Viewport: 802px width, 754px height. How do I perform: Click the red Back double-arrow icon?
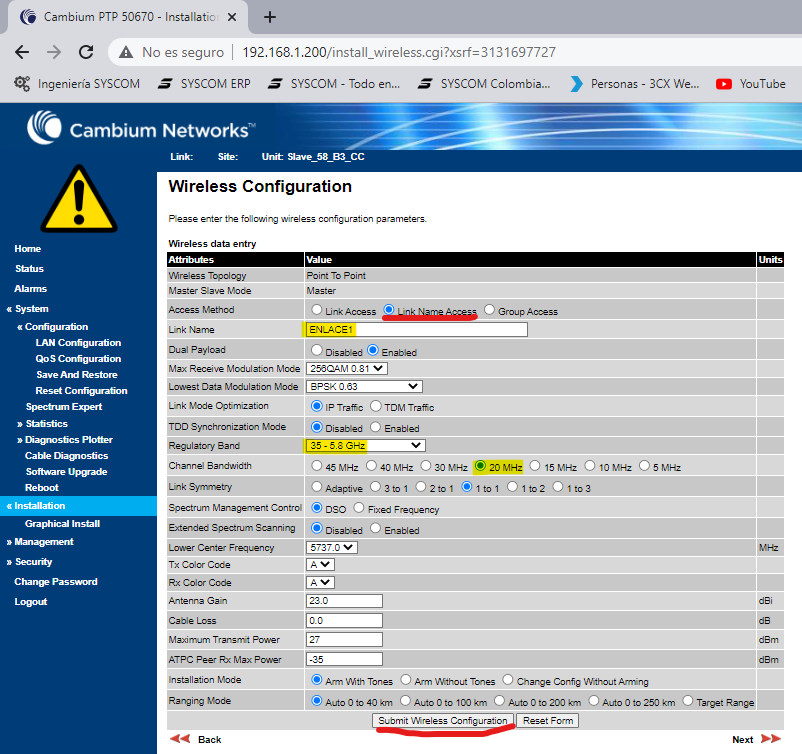click(x=180, y=739)
